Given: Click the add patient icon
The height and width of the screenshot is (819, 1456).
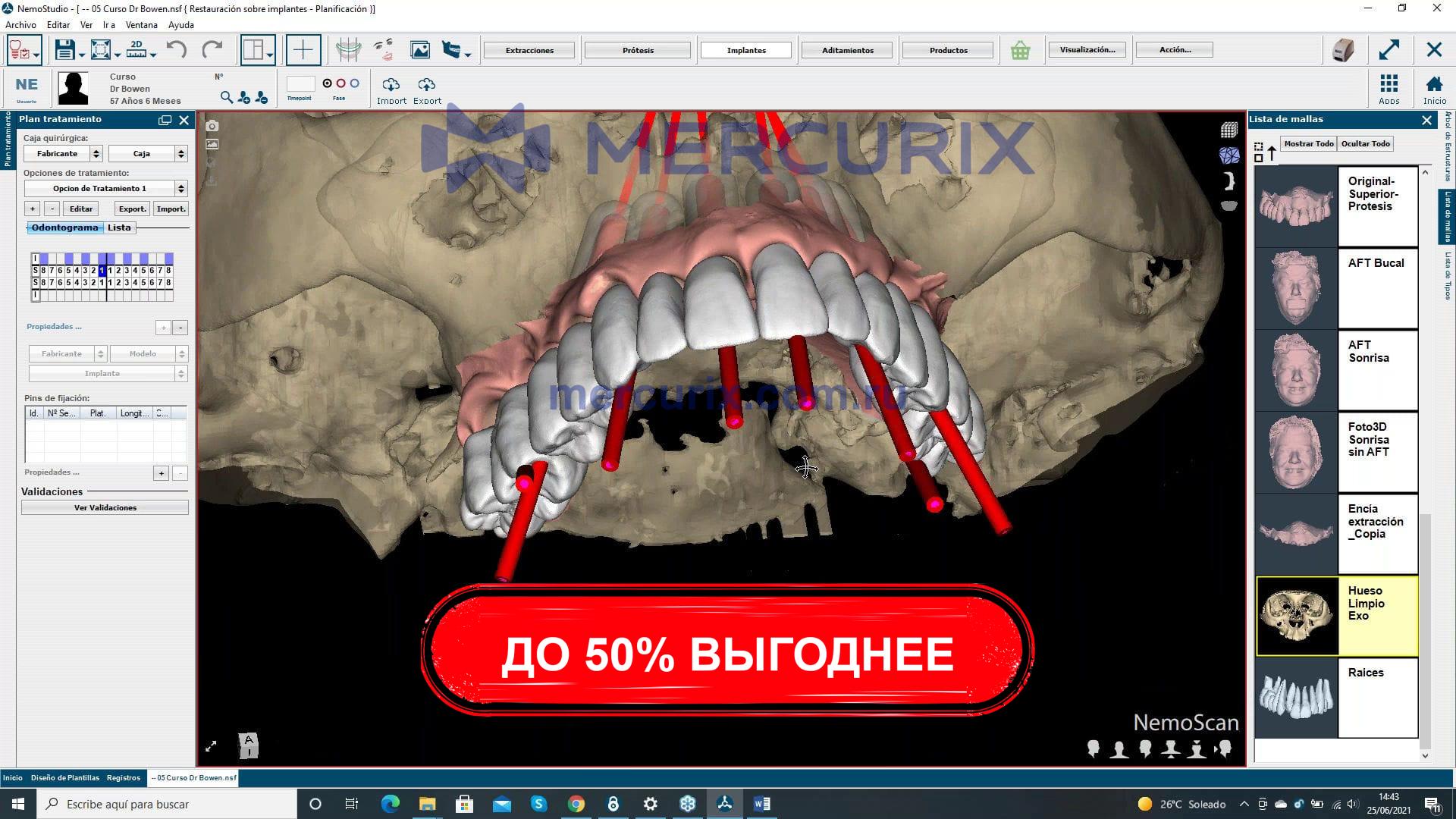Looking at the screenshot, I should (x=244, y=97).
